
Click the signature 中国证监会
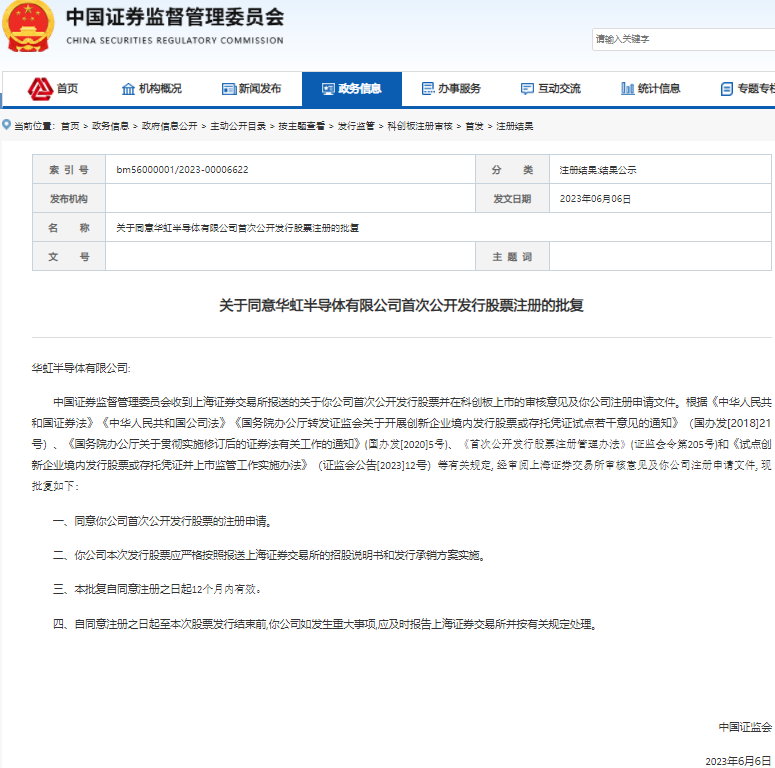[745, 727]
